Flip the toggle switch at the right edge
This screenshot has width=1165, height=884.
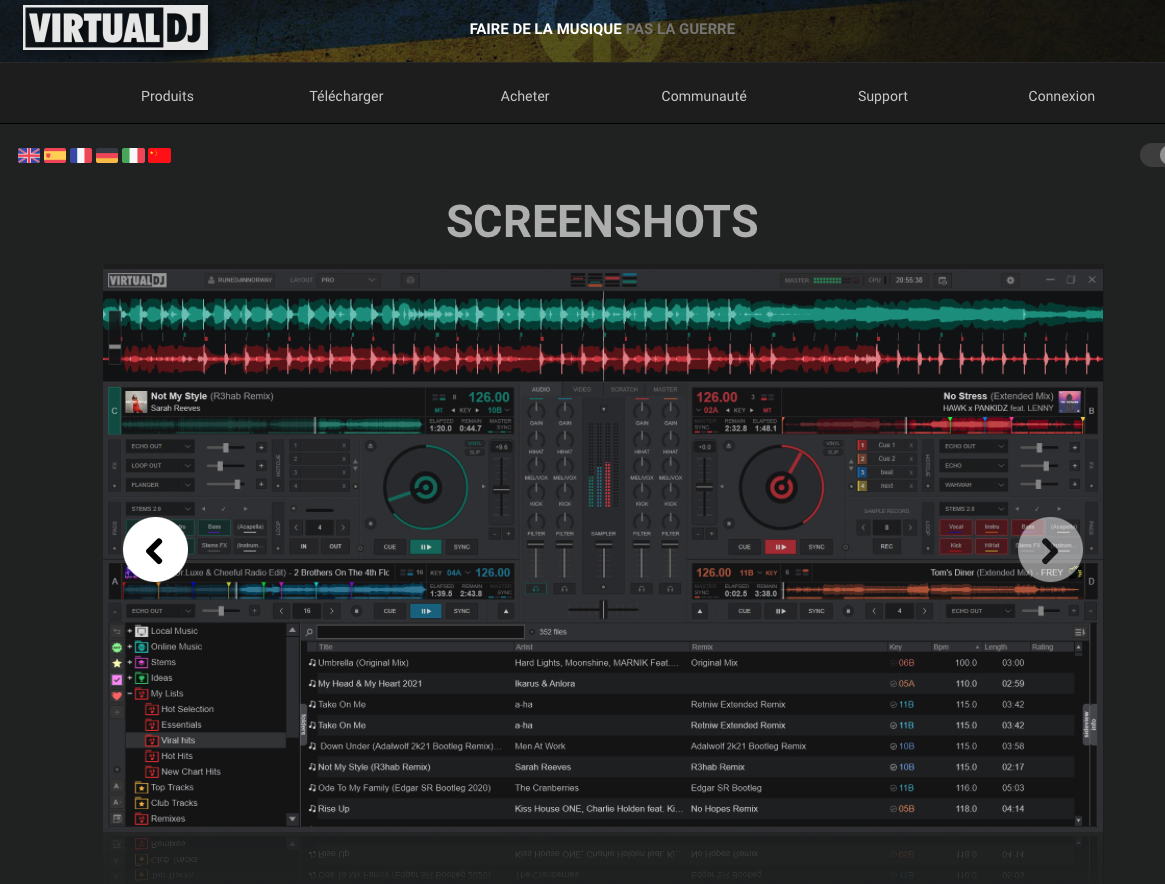[x=1153, y=155]
